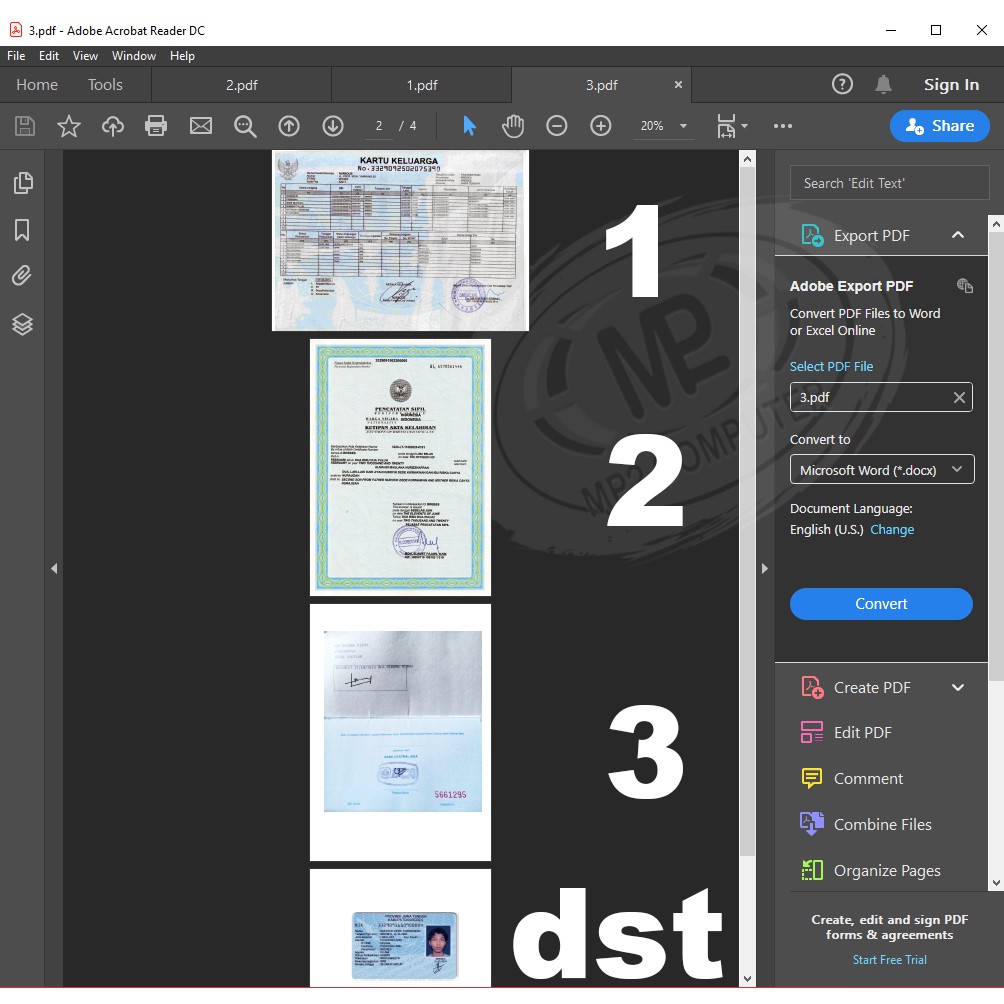Open the Microsoft Word format dropdown
This screenshot has width=1004, height=1004.
click(881, 470)
